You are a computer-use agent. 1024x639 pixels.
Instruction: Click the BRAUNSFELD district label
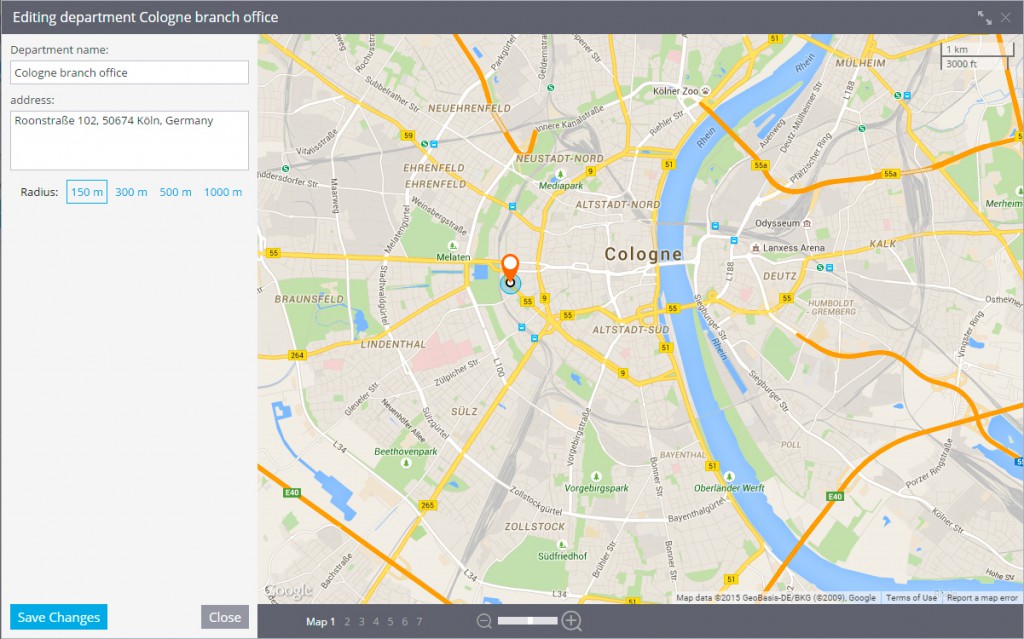coord(309,299)
